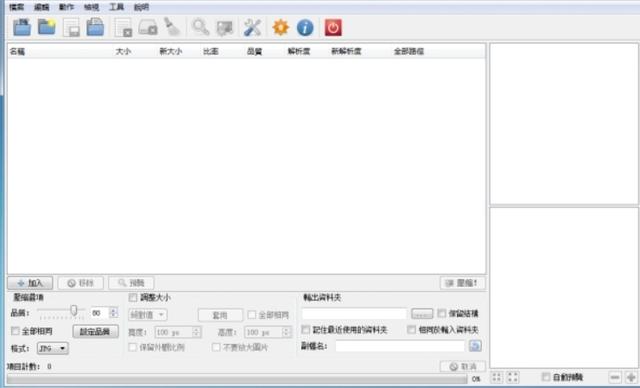640x388 pixels.
Task: Toggle the 保留外觀比例 checkbox
Action: click(x=133, y=347)
